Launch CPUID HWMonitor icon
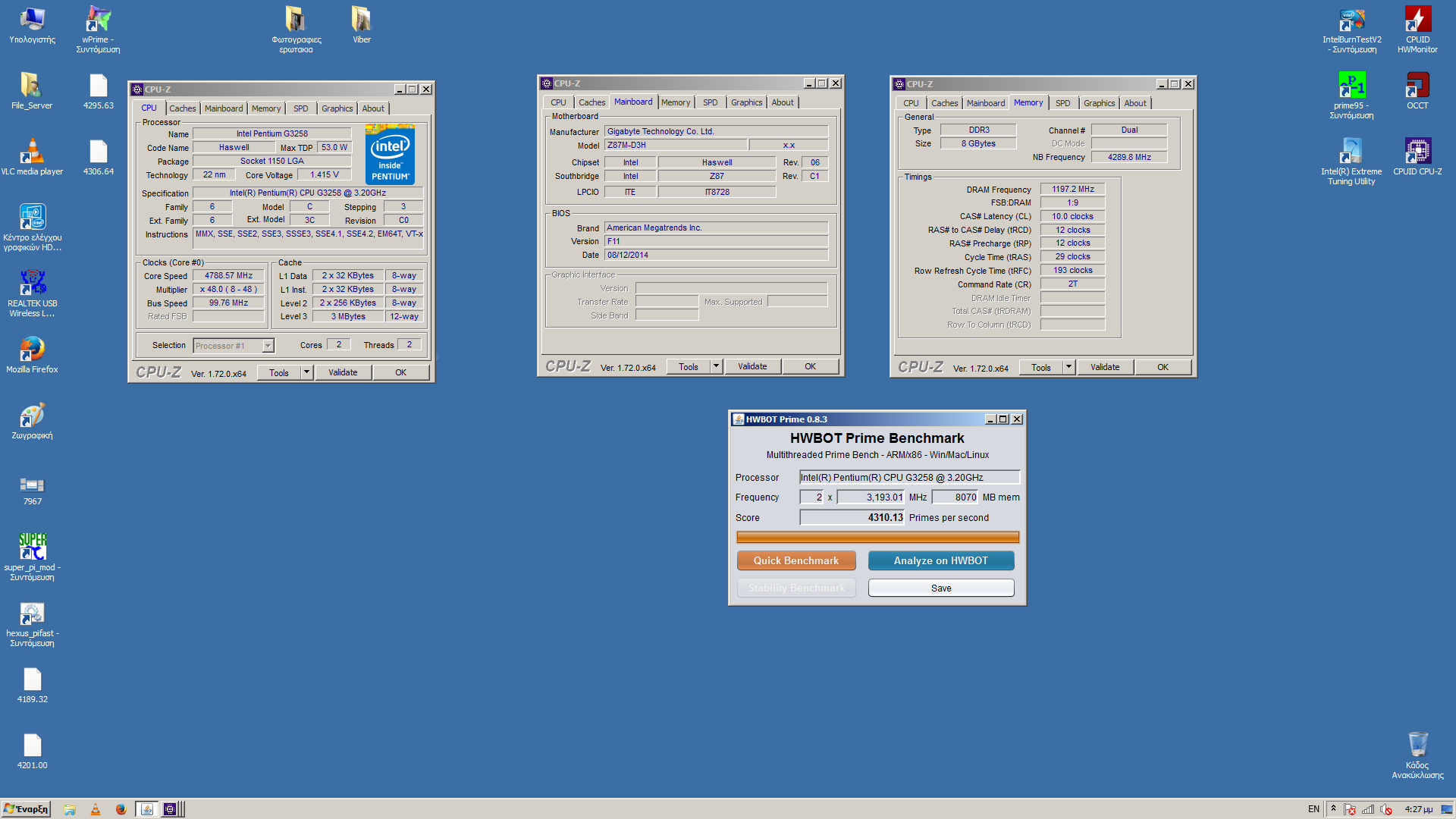 [1417, 30]
